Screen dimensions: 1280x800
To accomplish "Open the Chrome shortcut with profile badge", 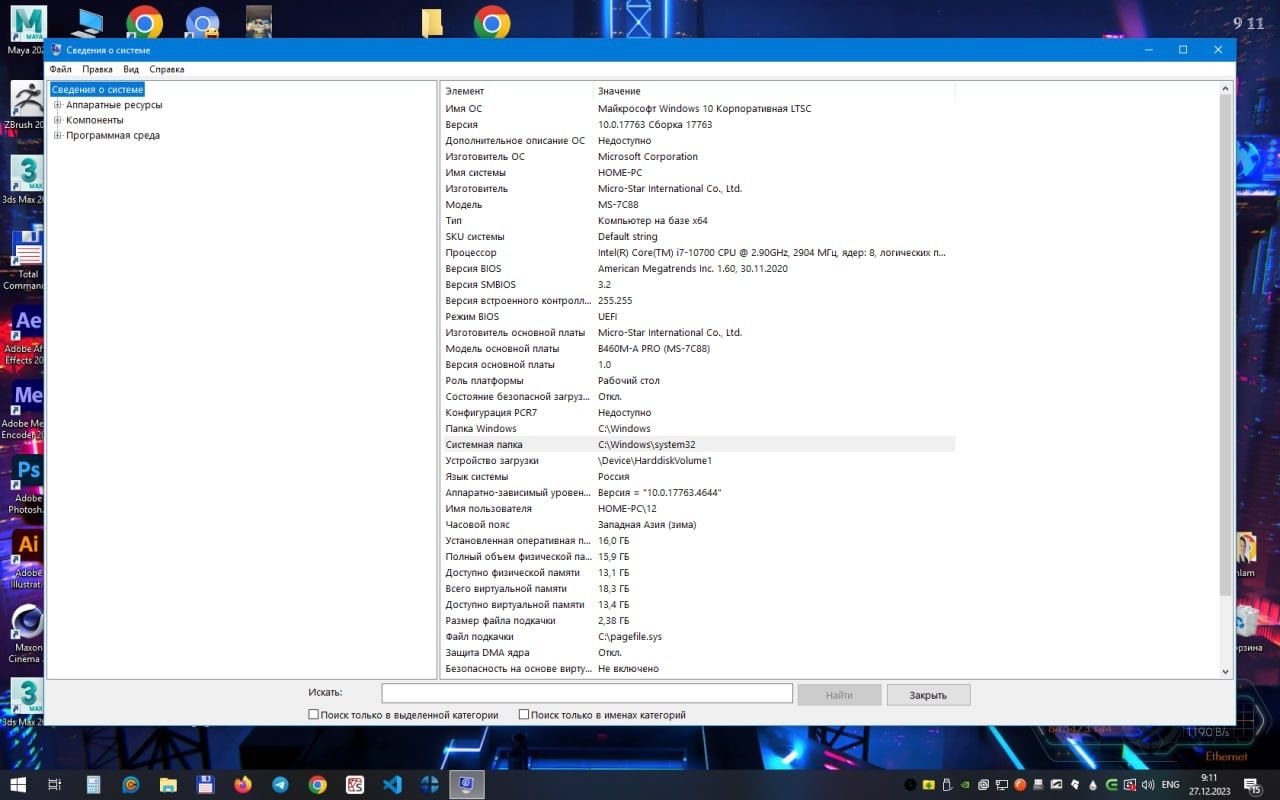I will (x=203, y=22).
